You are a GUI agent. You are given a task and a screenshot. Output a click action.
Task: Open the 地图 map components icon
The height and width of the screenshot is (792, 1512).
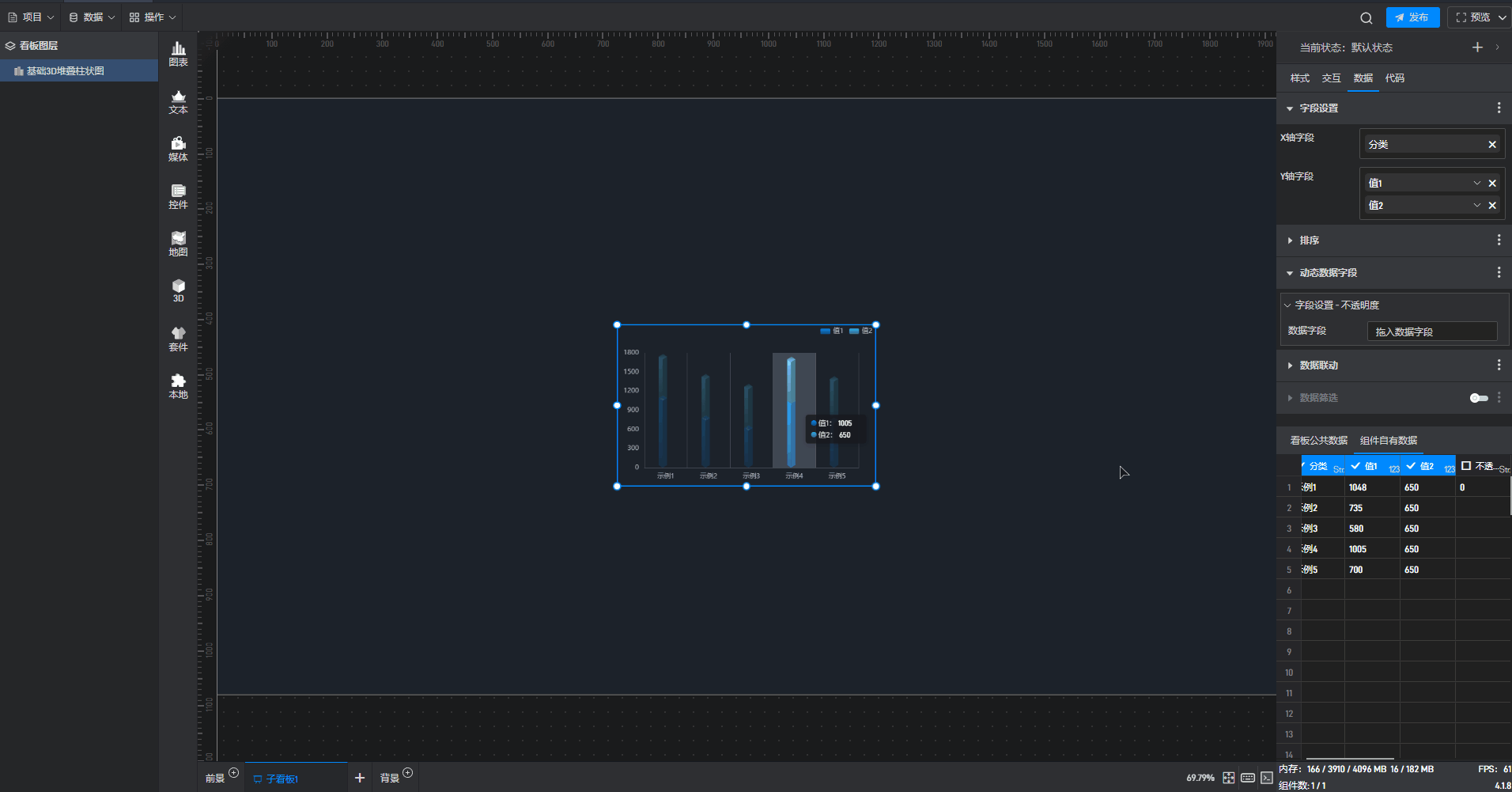coord(178,244)
